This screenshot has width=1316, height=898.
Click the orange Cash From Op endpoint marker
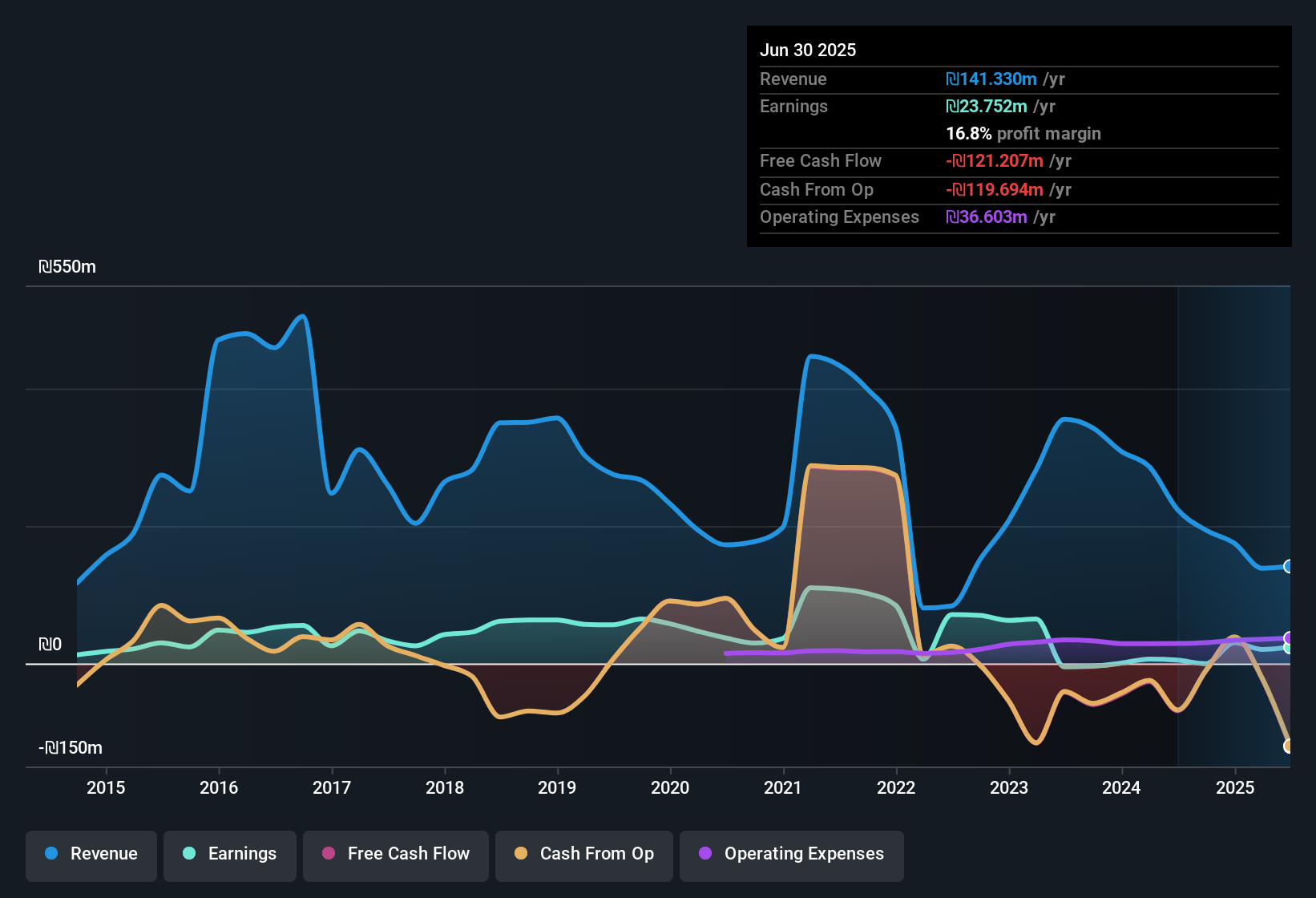(1289, 746)
